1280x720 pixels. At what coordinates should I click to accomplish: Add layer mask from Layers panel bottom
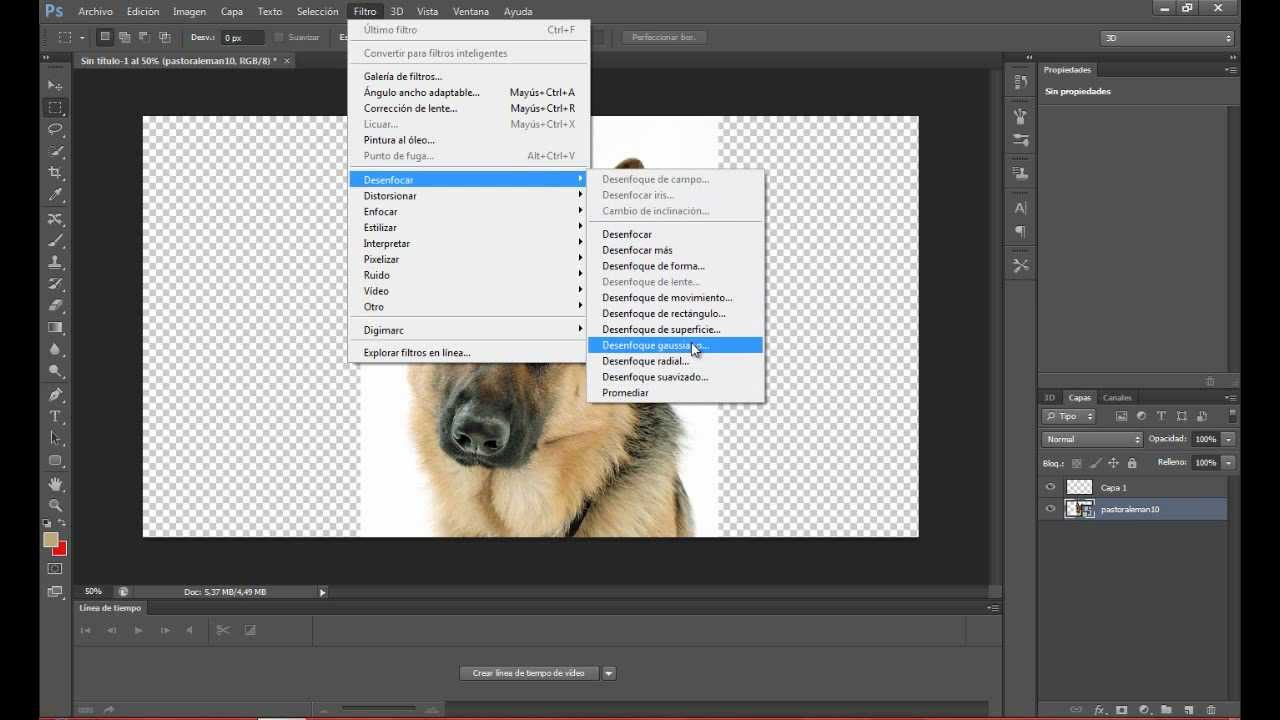pyautogui.click(x=1121, y=710)
